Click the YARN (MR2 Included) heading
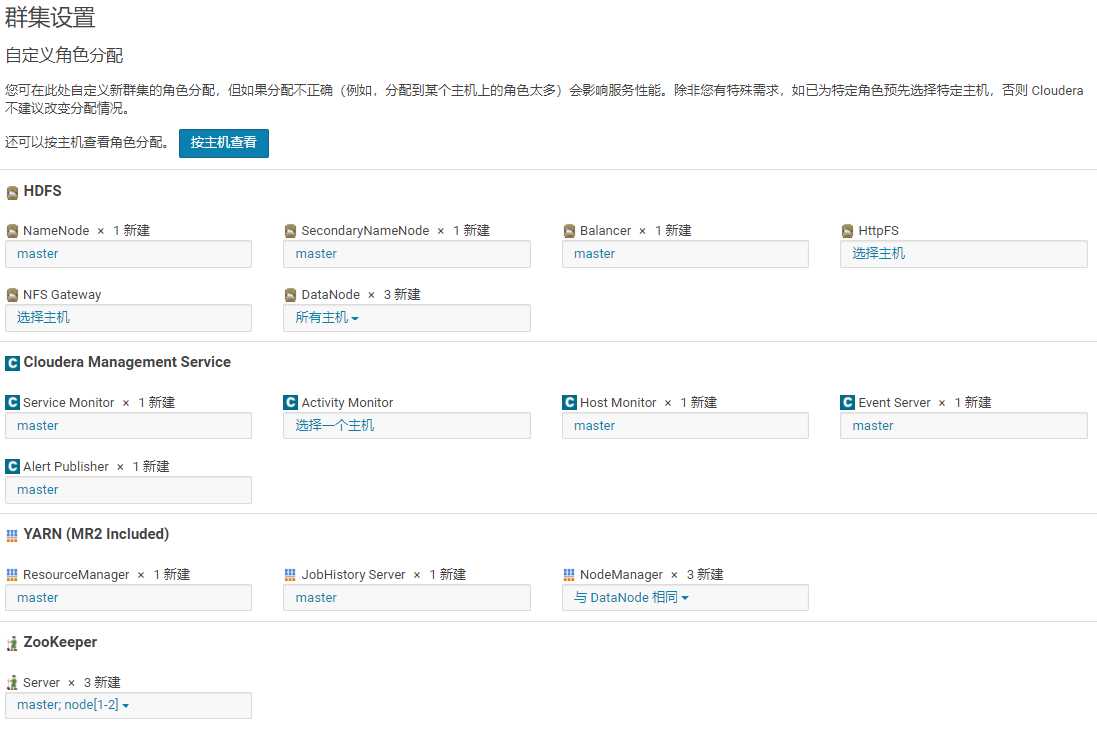 point(97,534)
